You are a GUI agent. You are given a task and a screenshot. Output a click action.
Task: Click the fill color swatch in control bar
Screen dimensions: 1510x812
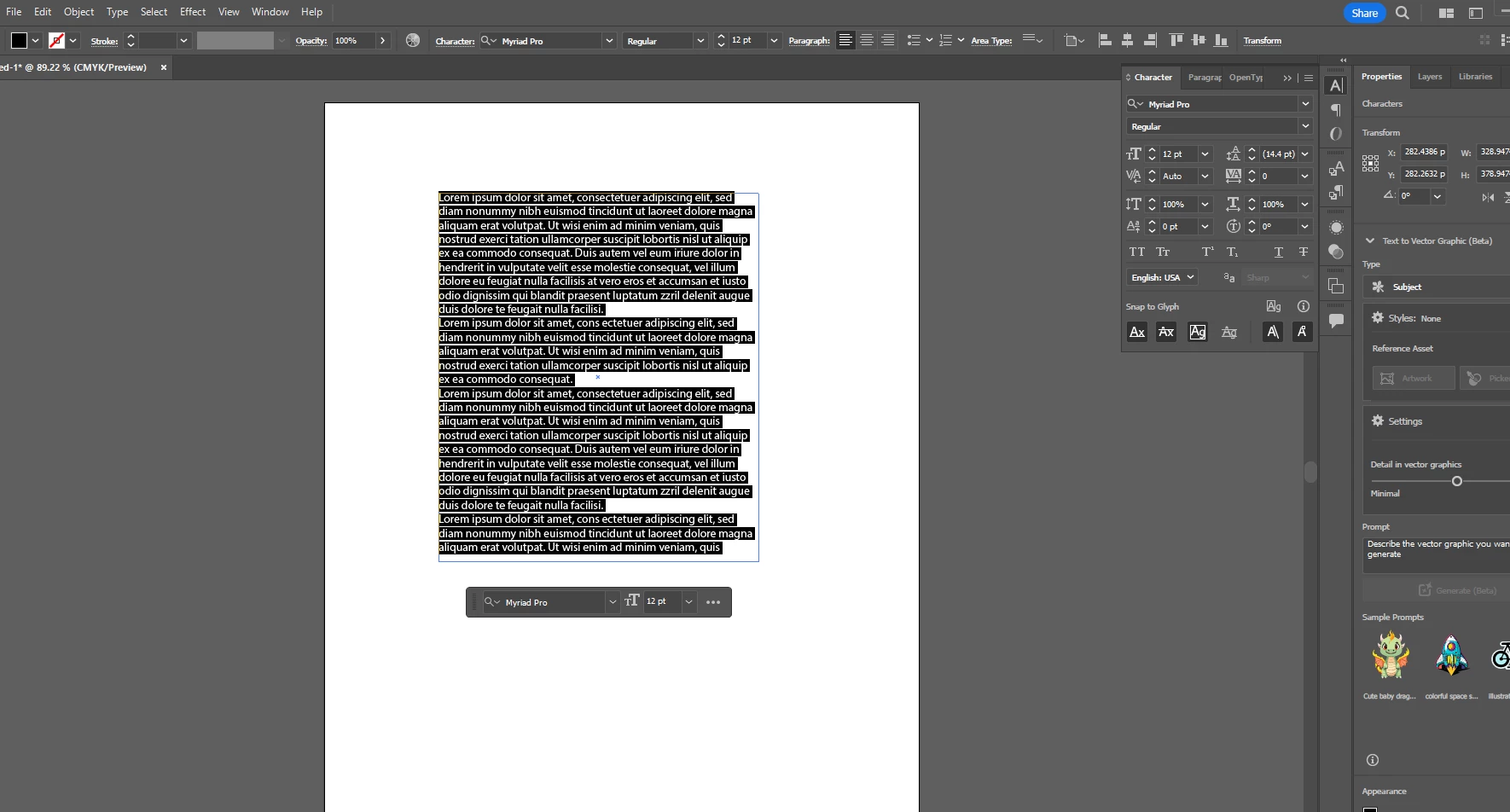coord(19,40)
